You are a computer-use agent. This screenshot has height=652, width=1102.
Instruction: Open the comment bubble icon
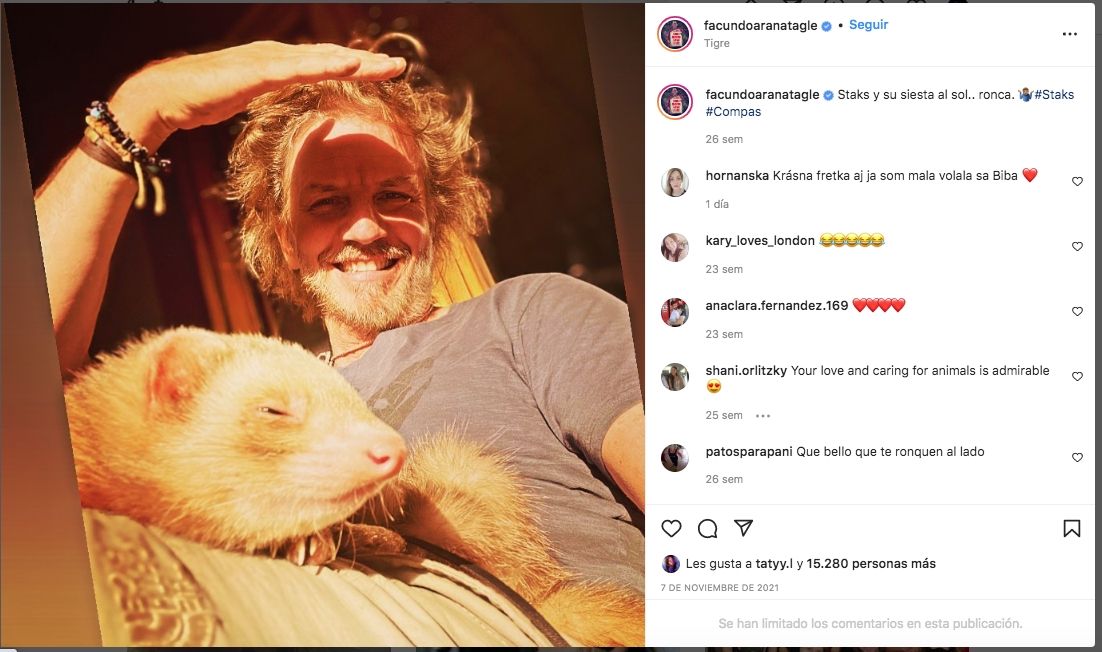click(x=708, y=528)
